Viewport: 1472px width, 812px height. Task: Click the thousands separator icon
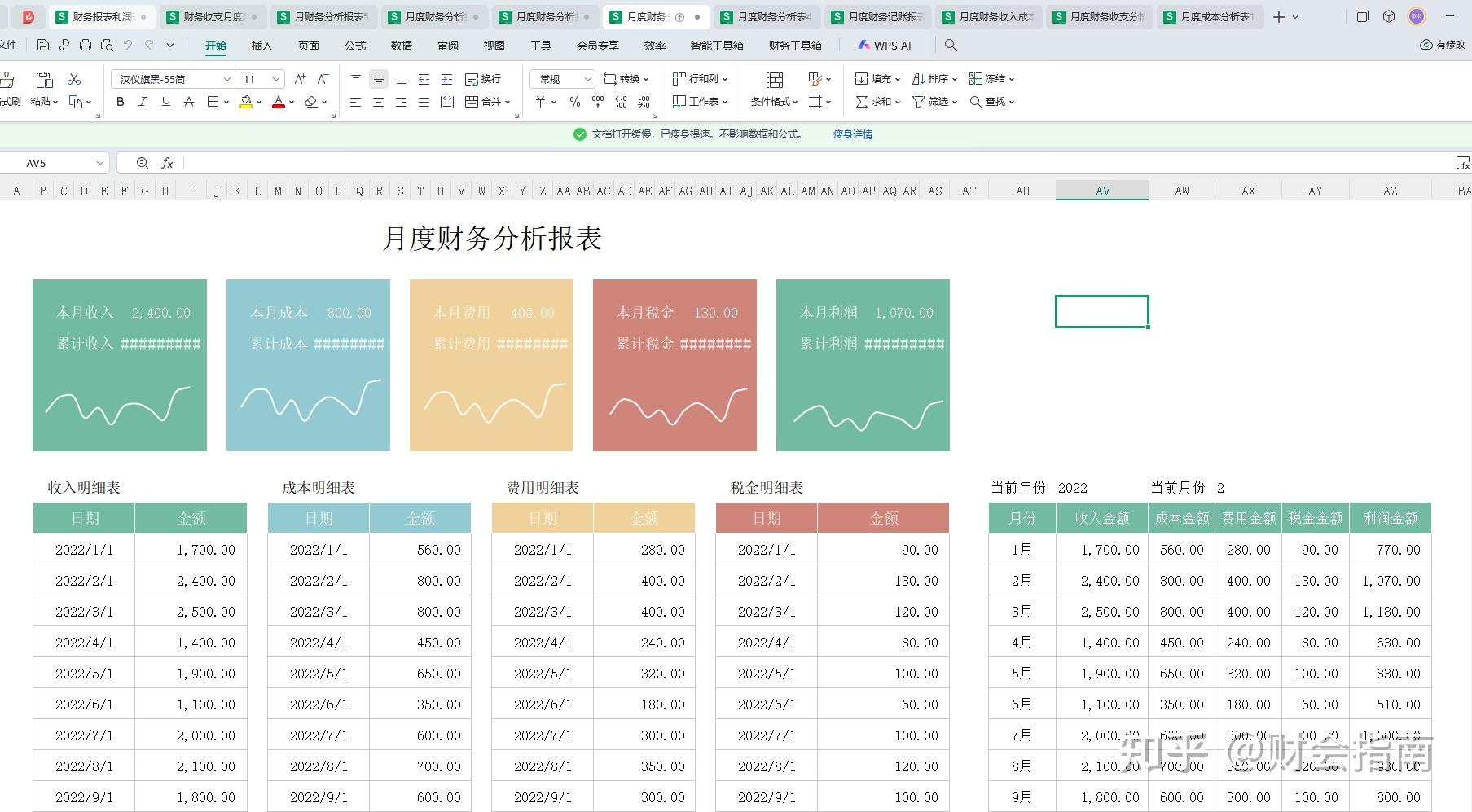click(598, 102)
